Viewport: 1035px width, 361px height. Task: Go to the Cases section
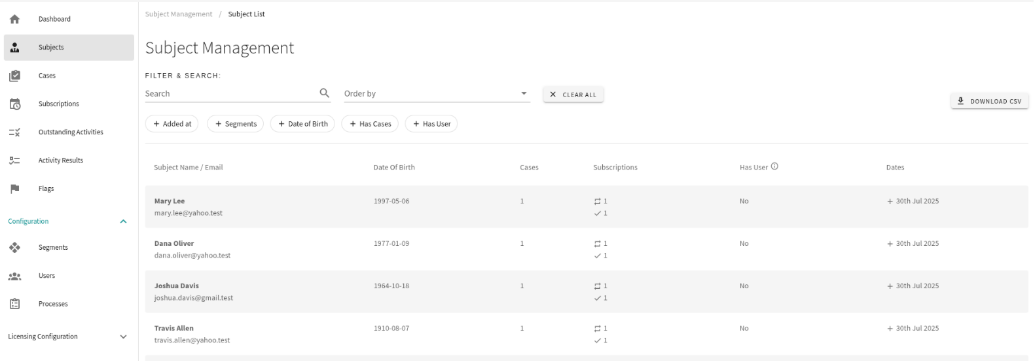[69, 76]
